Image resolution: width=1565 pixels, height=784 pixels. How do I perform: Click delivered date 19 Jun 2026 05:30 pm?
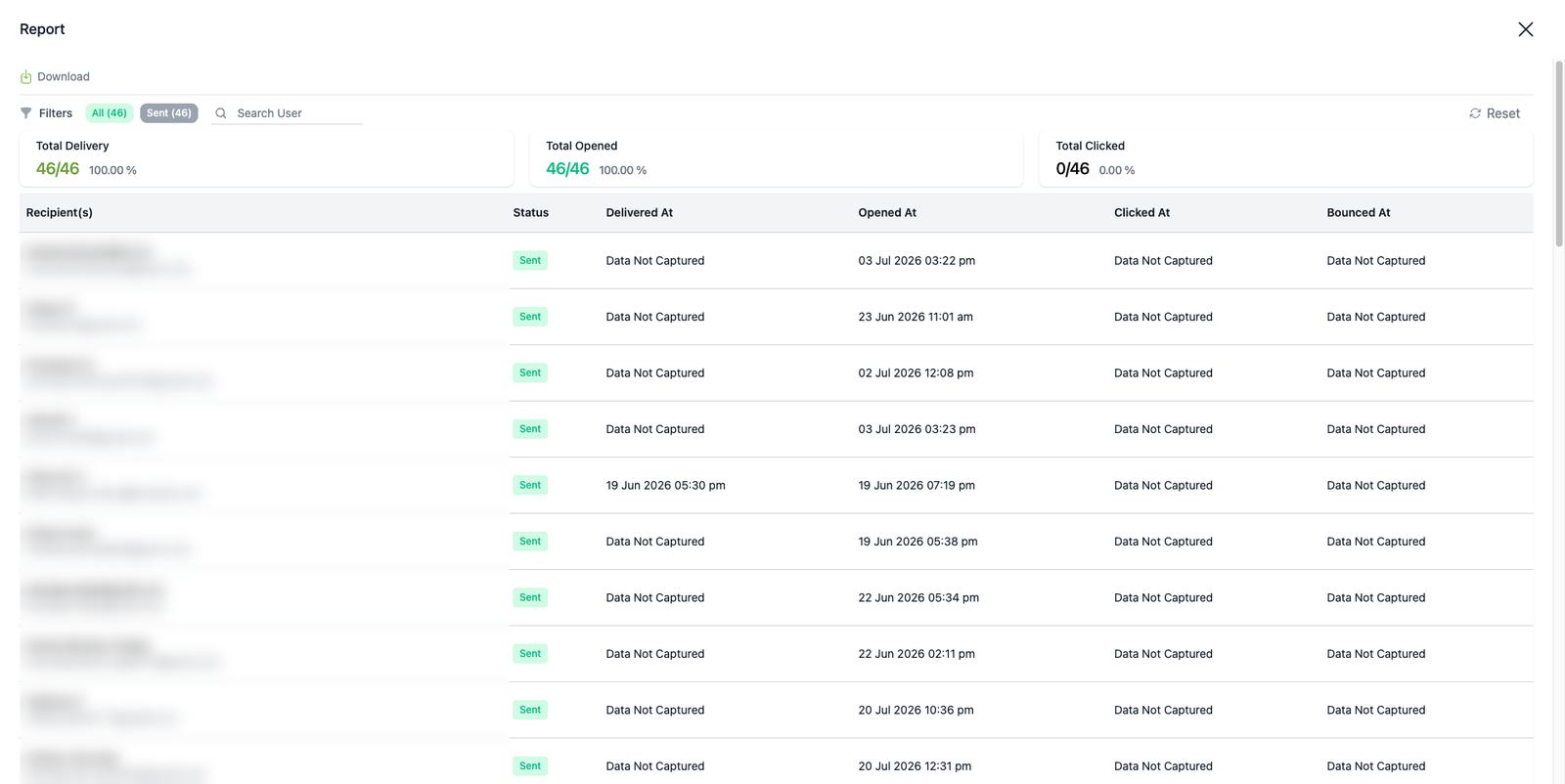click(x=665, y=486)
